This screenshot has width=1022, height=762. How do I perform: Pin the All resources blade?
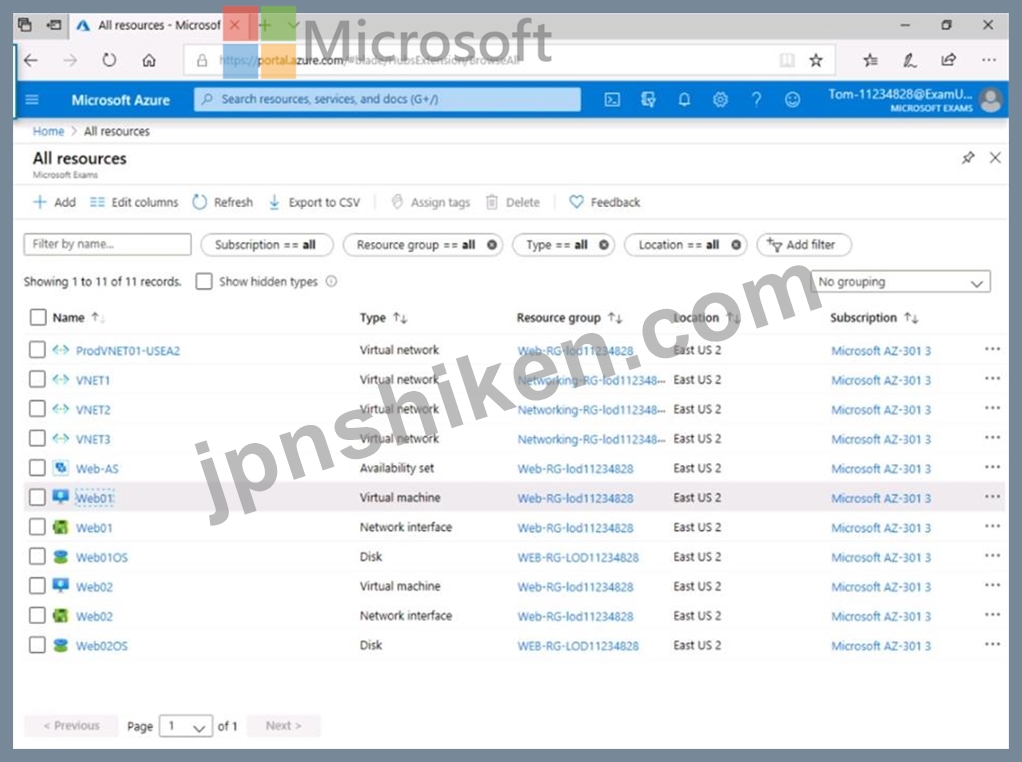click(968, 158)
